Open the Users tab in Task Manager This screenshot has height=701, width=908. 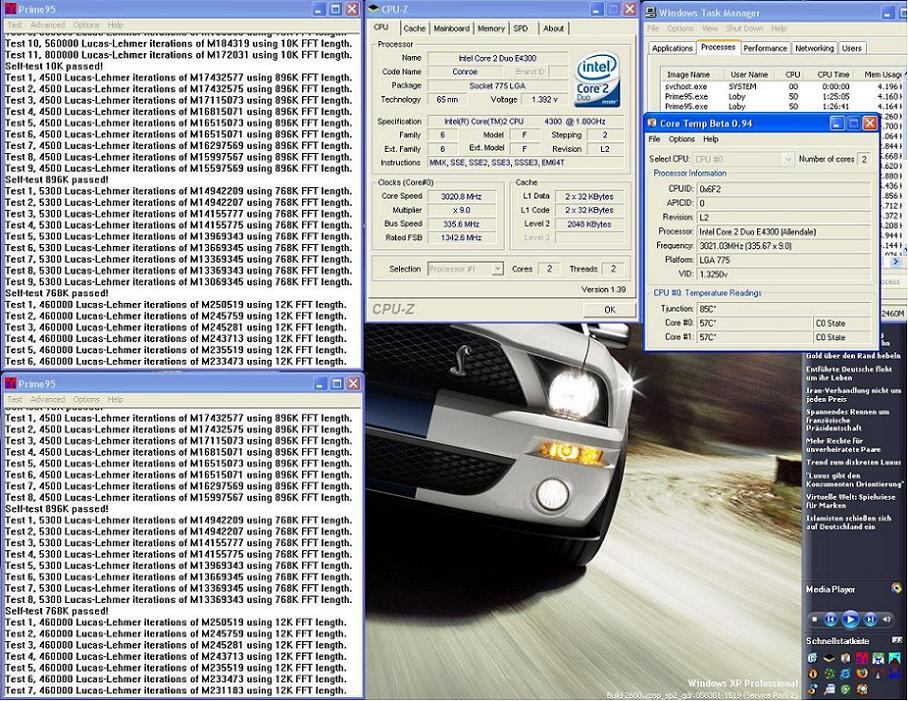click(x=851, y=48)
